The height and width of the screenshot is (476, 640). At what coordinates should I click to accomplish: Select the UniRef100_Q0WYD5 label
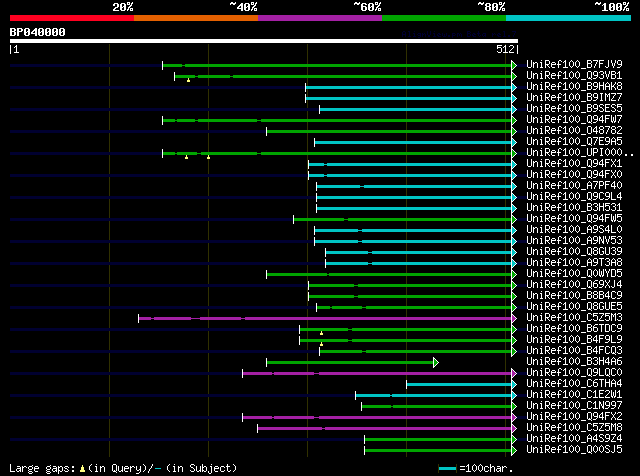(574, 274)
